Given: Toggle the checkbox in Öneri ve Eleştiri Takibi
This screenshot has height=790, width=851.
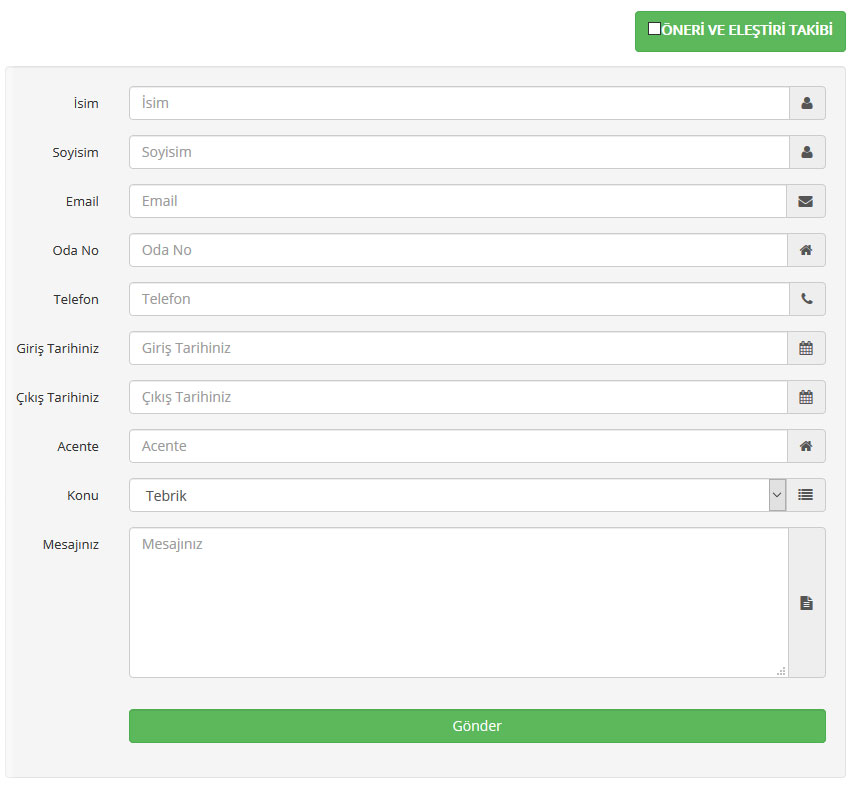Looking at the screenshot, I should click(x=654, y=28).
